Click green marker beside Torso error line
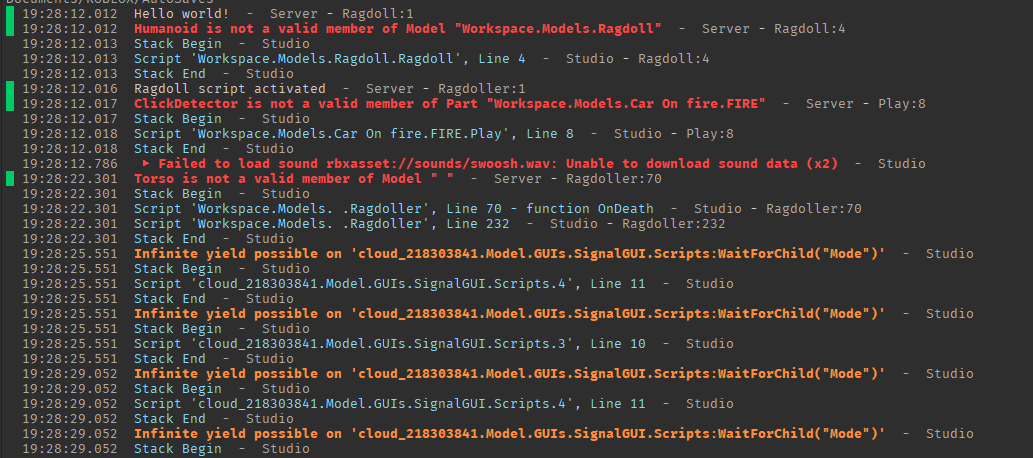Screen dimensions: 1033x458 click(9, 178)
